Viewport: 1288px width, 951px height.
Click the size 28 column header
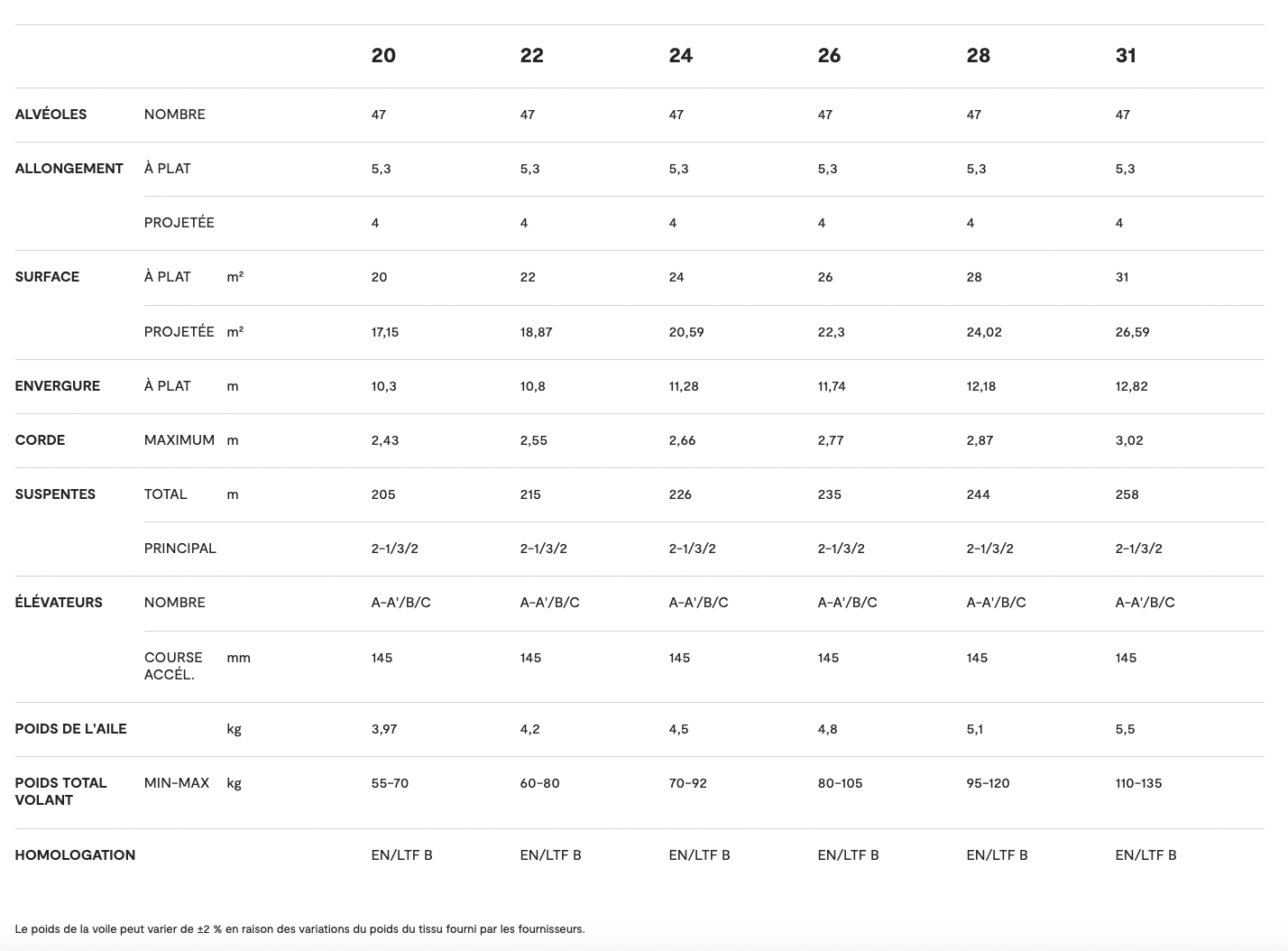click(x=978, y=56)
